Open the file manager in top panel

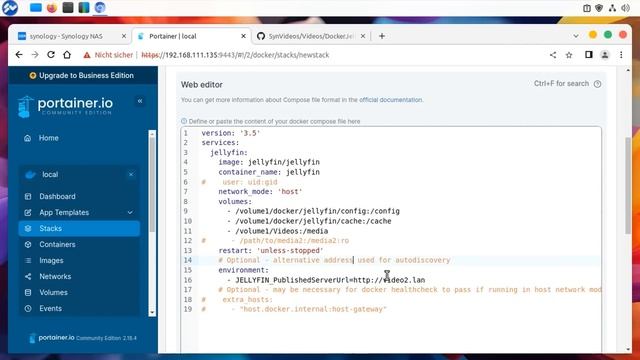pyautogui.click(x=36, y=8)
